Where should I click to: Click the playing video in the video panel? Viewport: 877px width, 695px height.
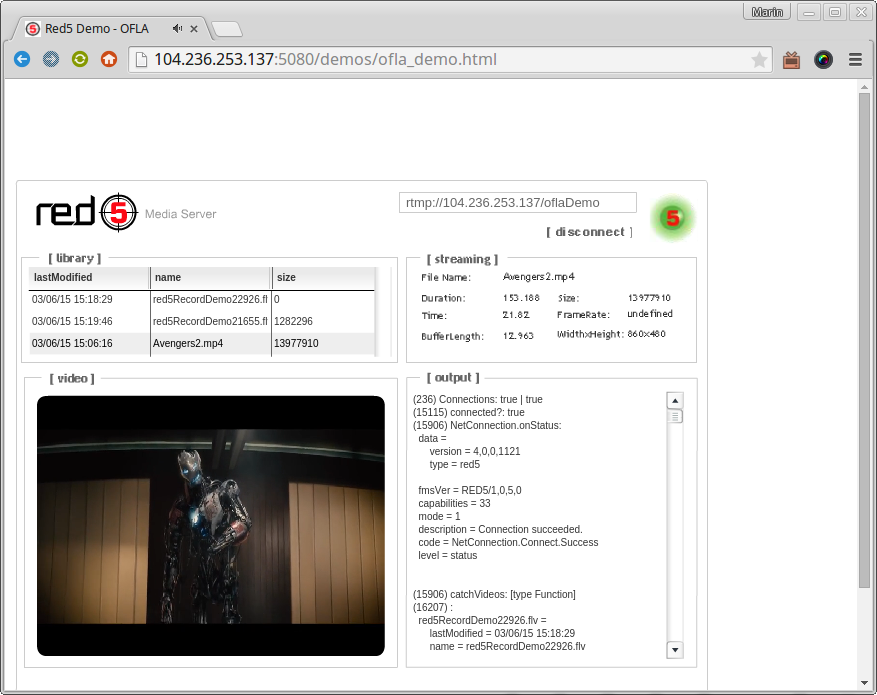(211, 526)
